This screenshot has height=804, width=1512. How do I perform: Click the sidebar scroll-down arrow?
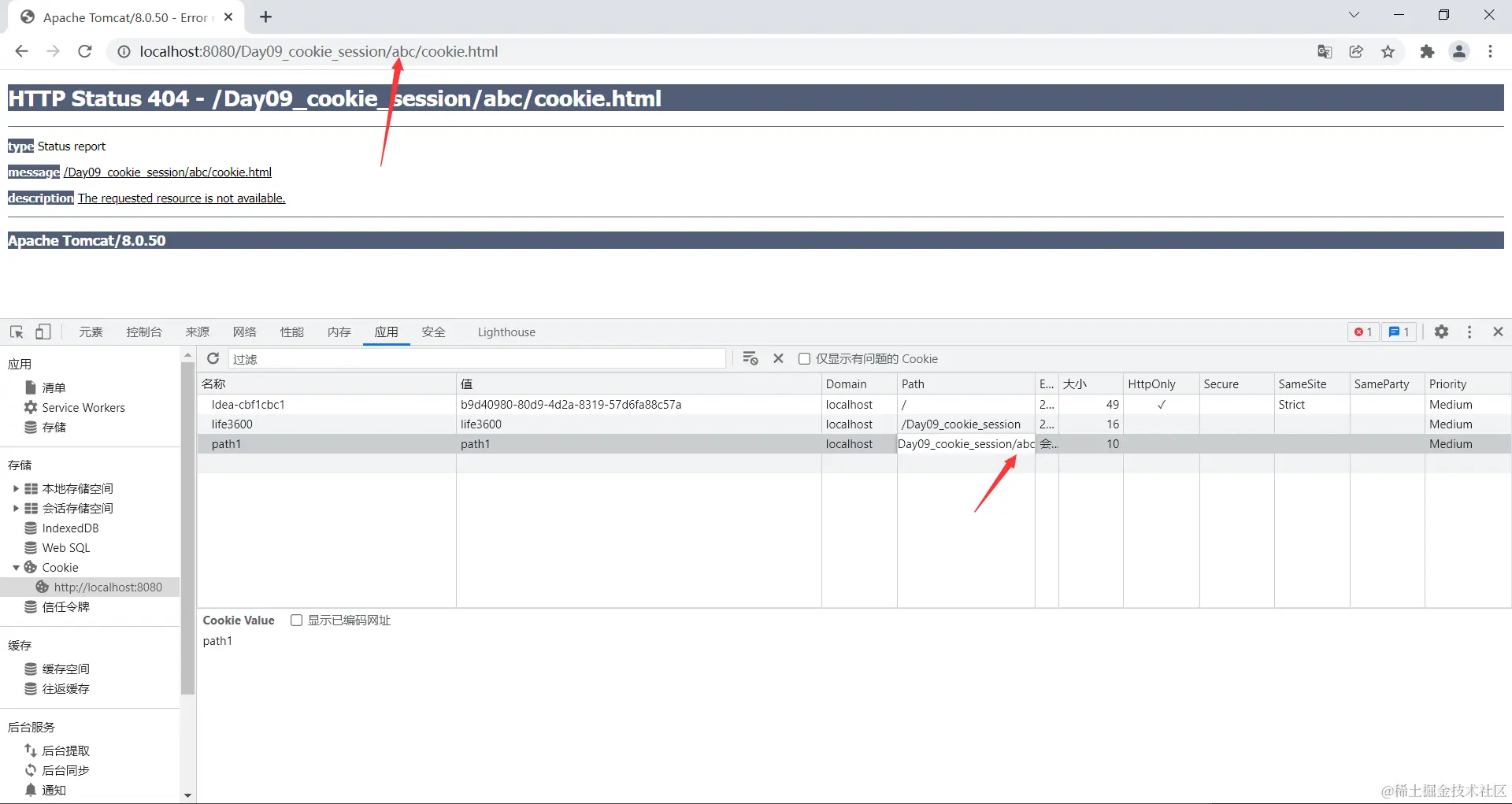(x=187, y=795)
